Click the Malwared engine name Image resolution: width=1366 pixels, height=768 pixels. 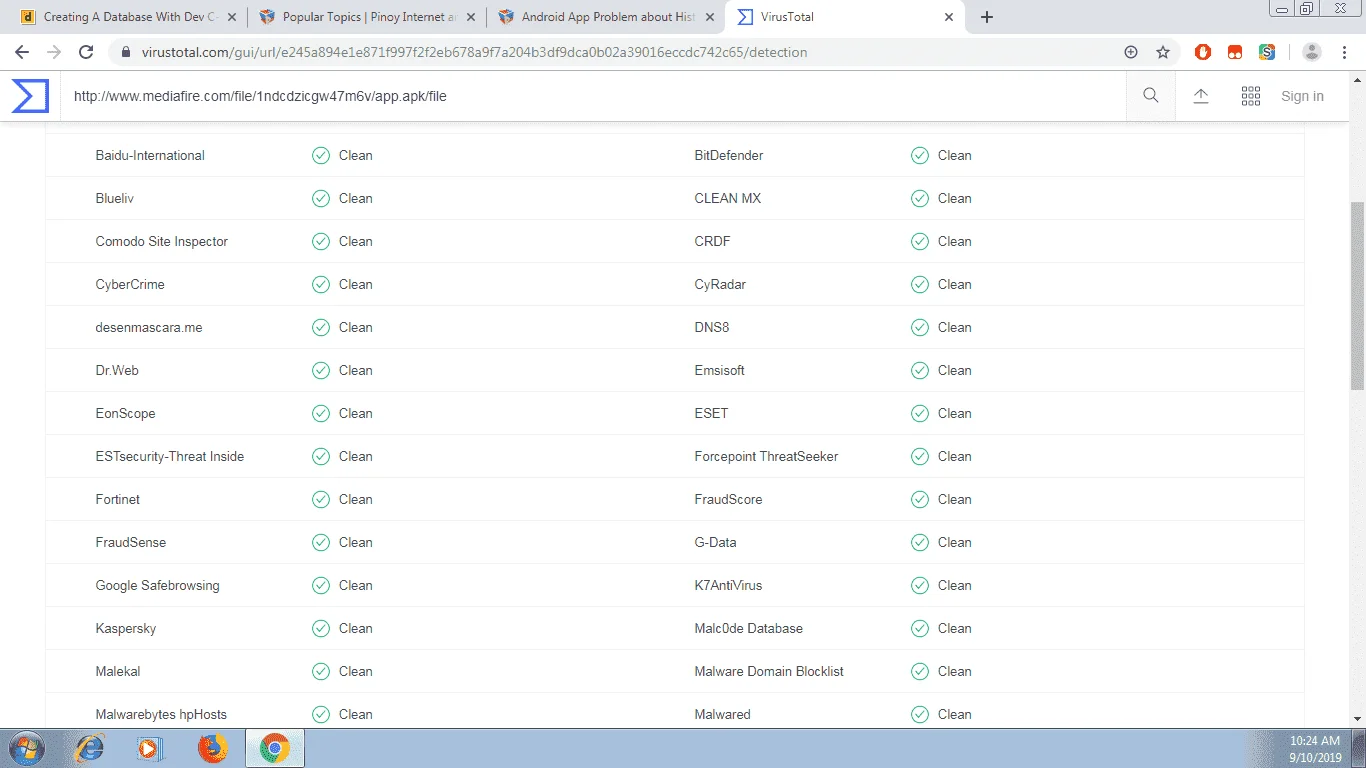click(x=723, y=715)
